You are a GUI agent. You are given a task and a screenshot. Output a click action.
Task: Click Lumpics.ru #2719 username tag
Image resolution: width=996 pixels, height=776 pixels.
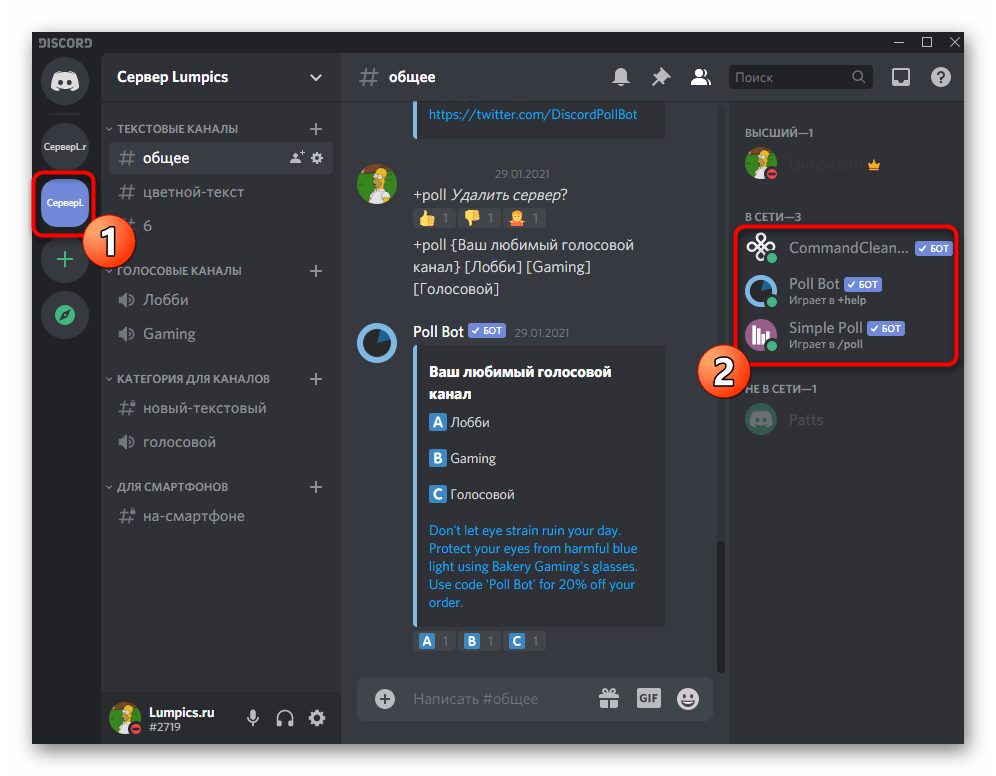click(x=181, y=719)
